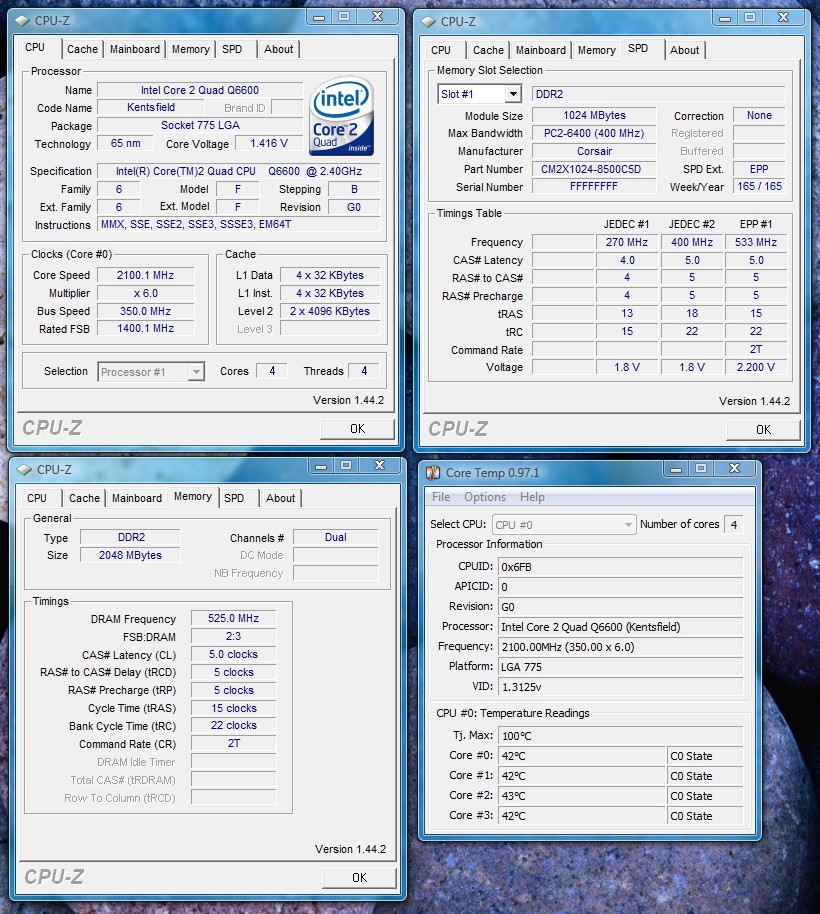Screen dimensions: 820x914
Task: Click the Manufacturer value Corsair
Action: [594, 152]
